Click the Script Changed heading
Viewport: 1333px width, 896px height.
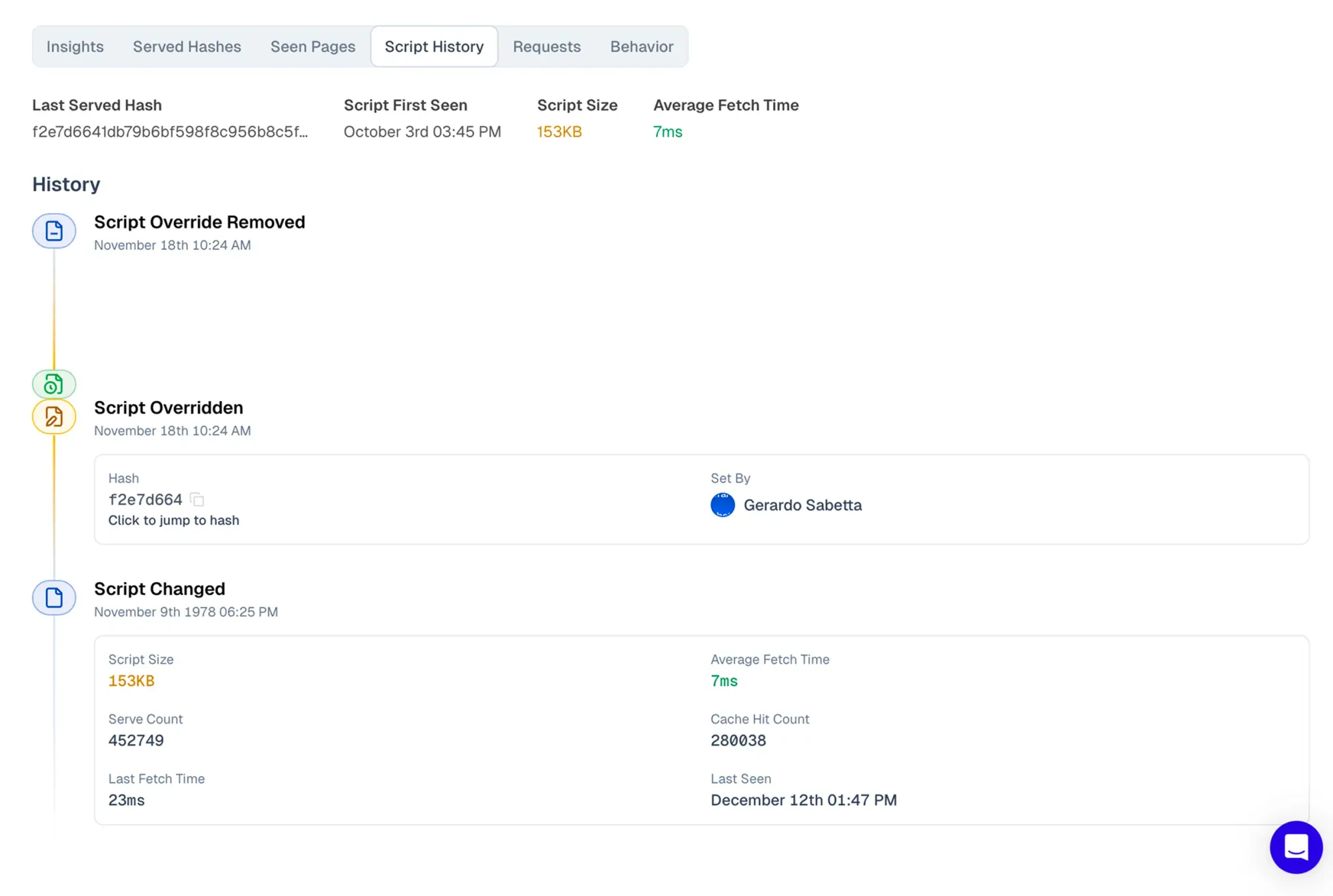tap(159, 589)
